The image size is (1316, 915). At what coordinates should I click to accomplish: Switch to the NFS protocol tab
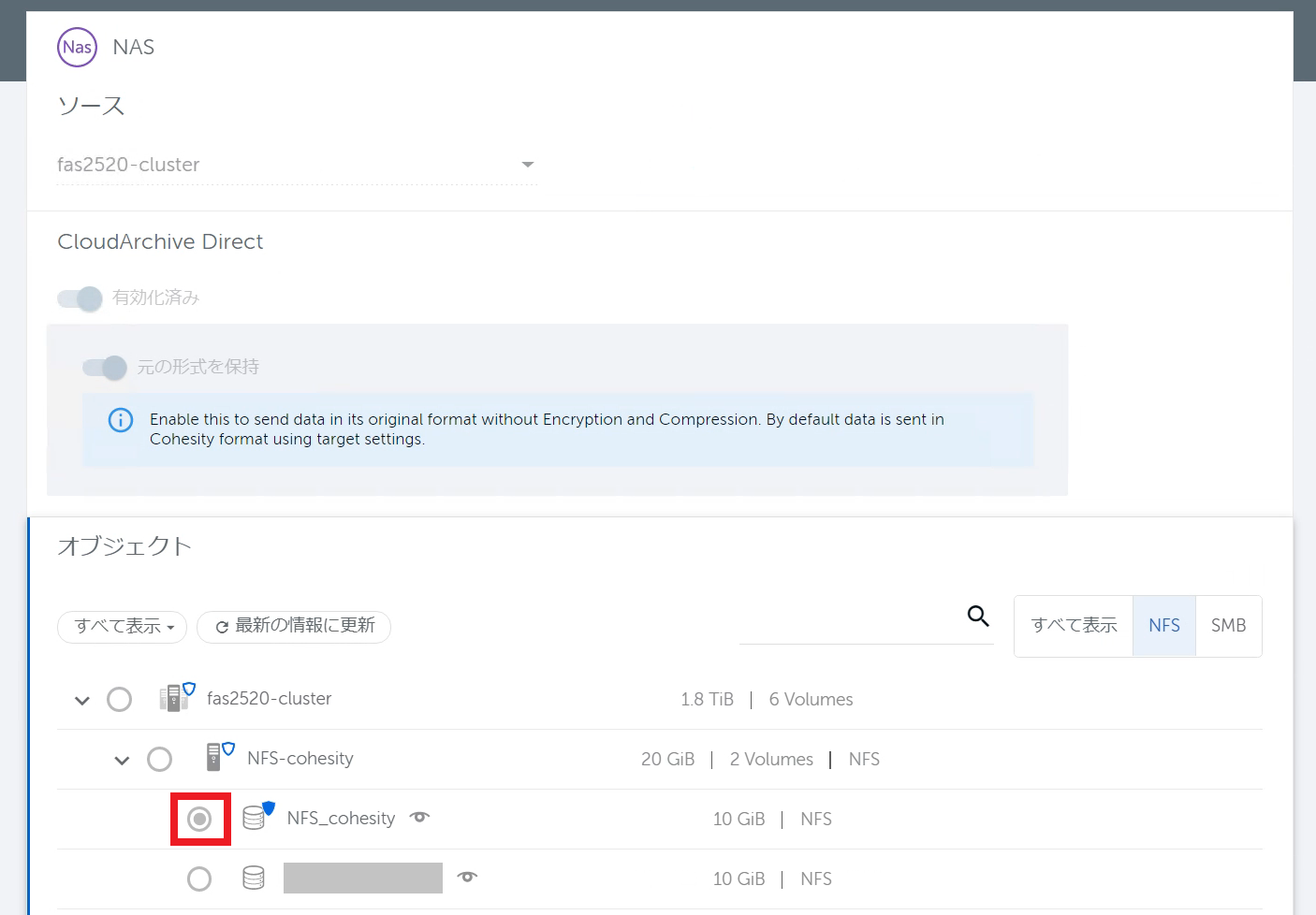1164,626
